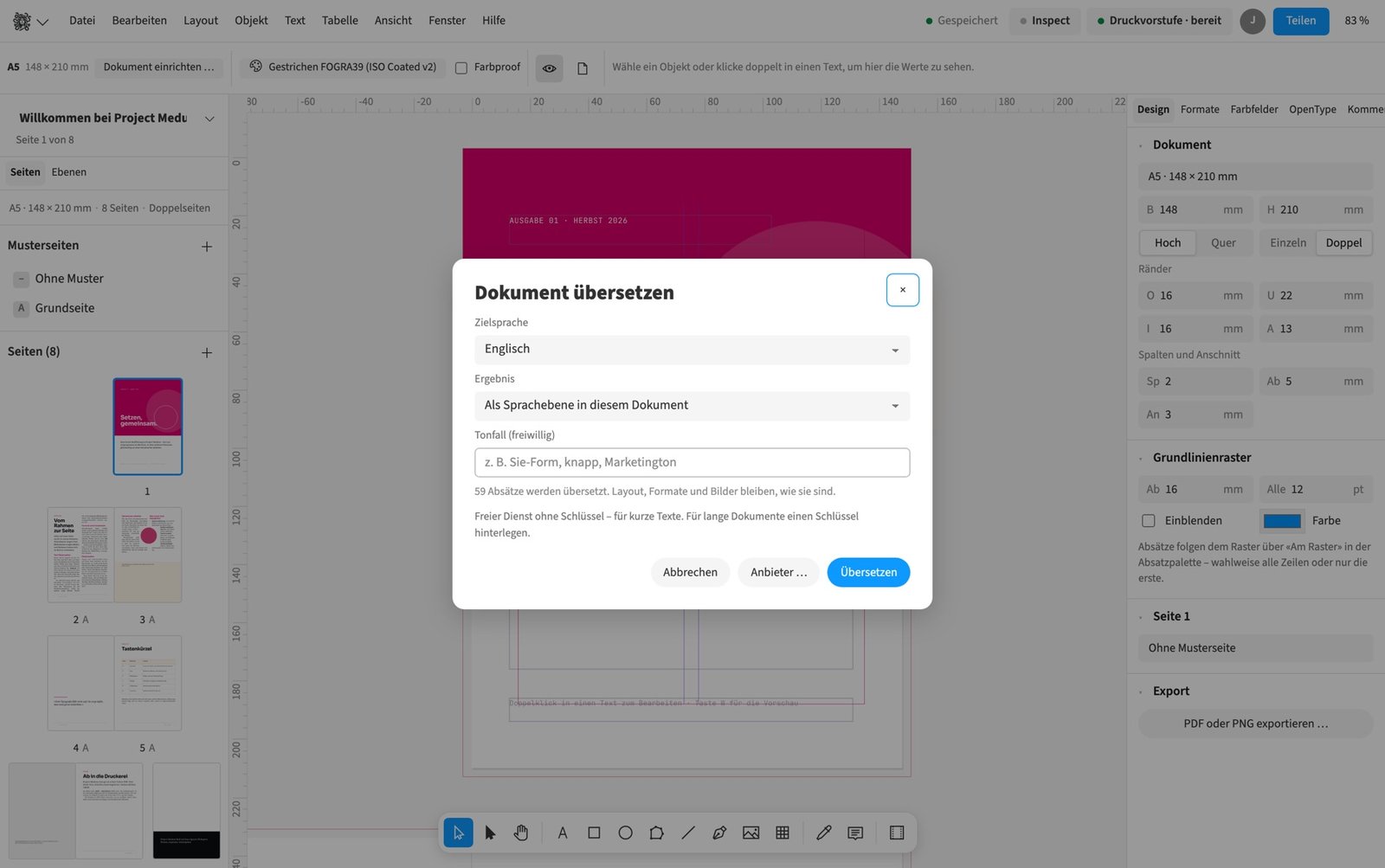The image size is (1385, 868).
Task: Open the Datei menu
Action: (x=82, y=21)
